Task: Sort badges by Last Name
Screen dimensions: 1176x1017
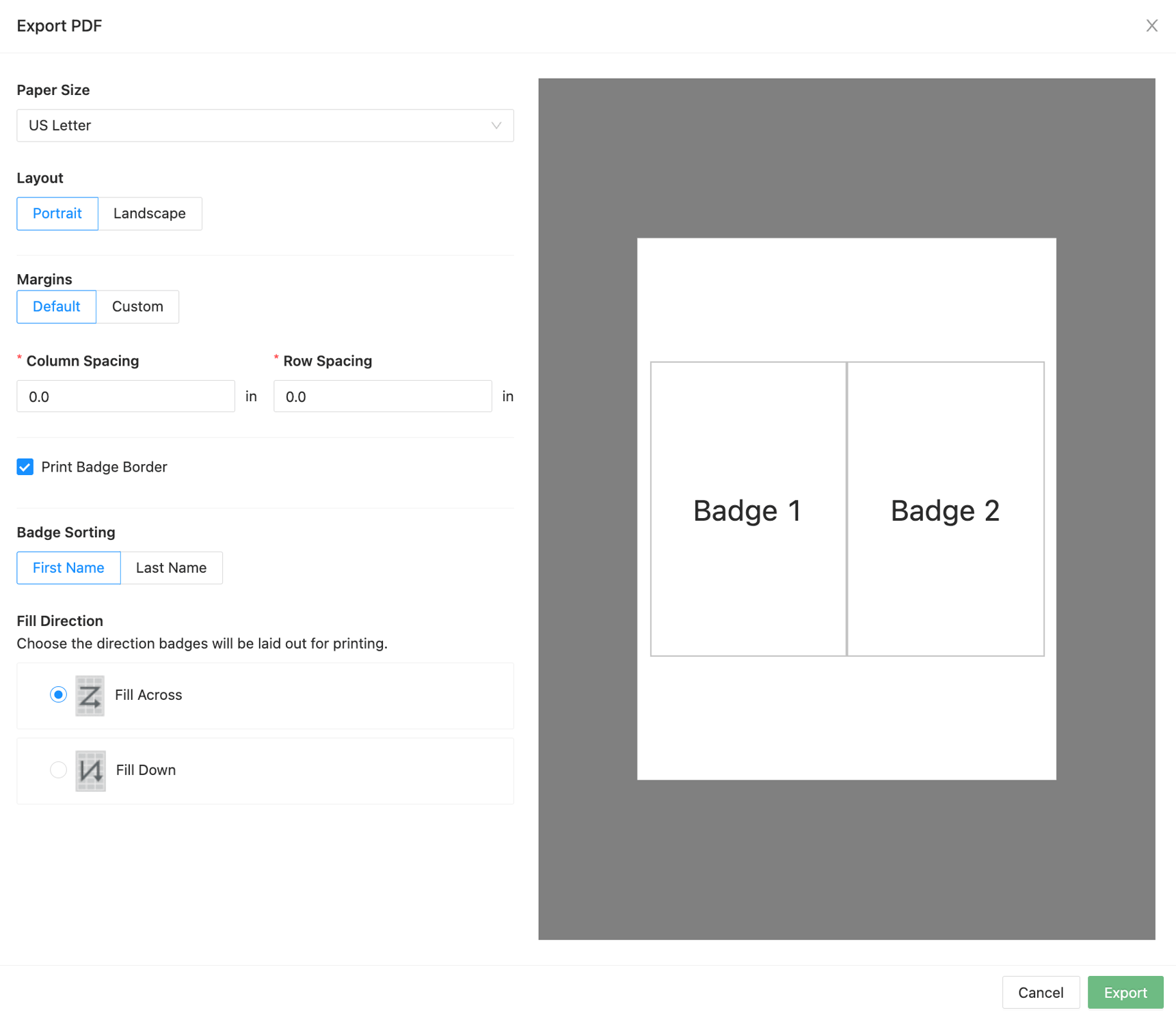Action: coord(171,567)
